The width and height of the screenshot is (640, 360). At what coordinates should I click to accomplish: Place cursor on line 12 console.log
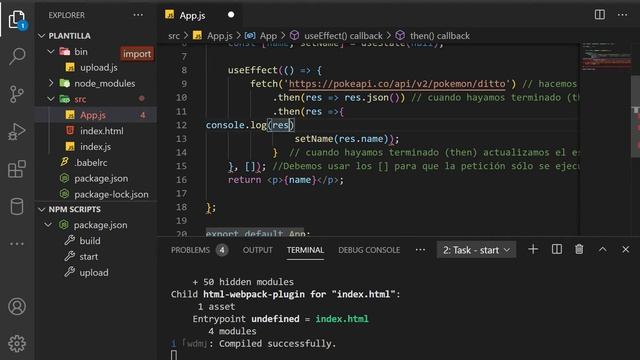click(x=250, y=125)
